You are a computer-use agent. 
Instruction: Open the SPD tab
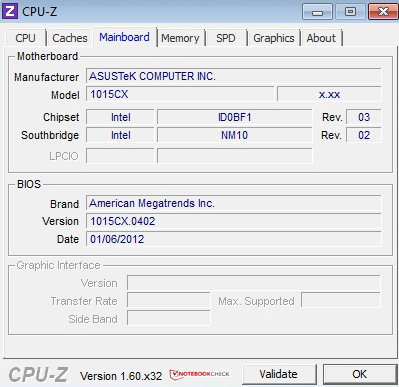pos(226,38)
